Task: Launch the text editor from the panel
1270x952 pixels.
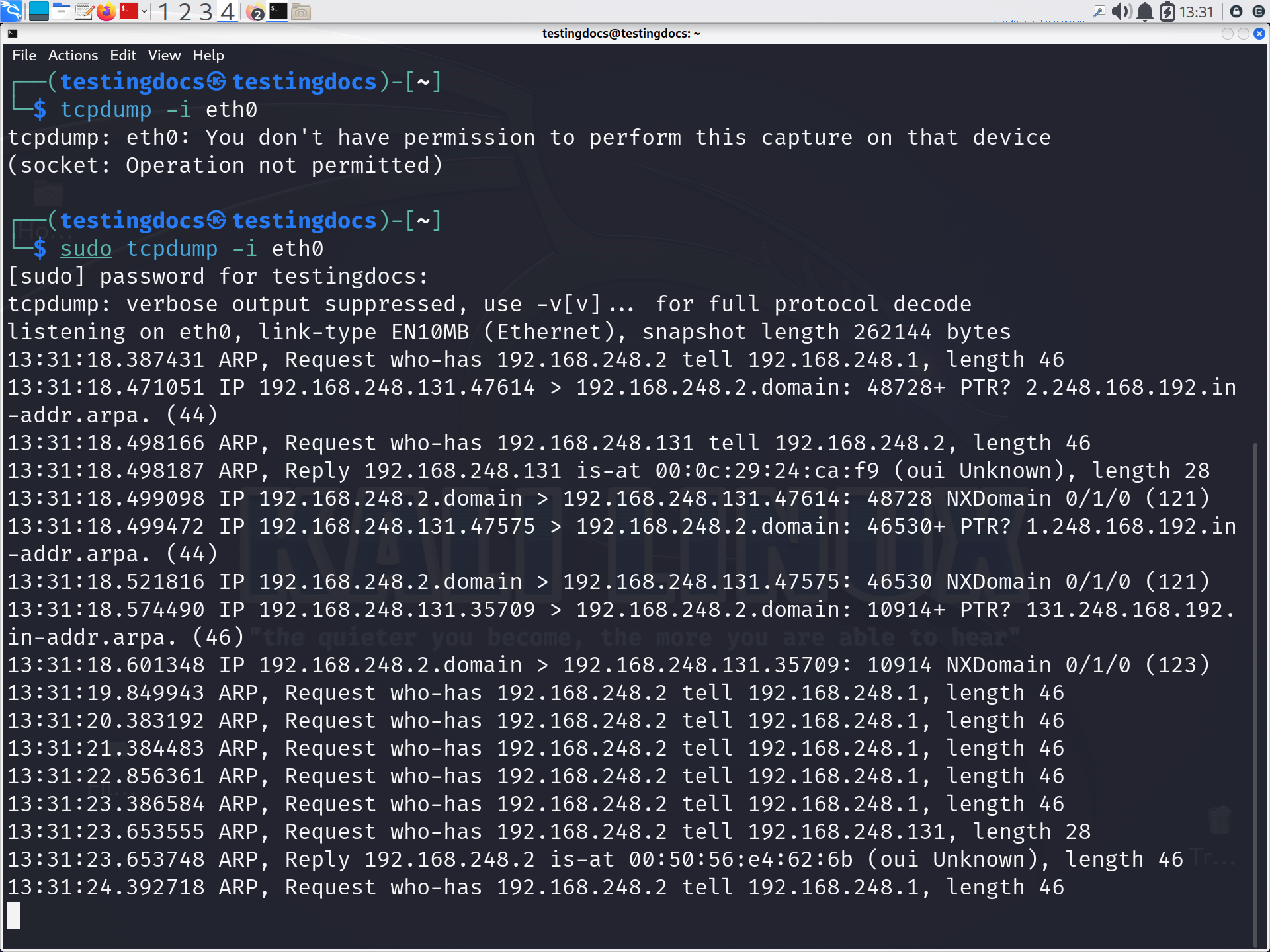Action: tap(84, 11)
